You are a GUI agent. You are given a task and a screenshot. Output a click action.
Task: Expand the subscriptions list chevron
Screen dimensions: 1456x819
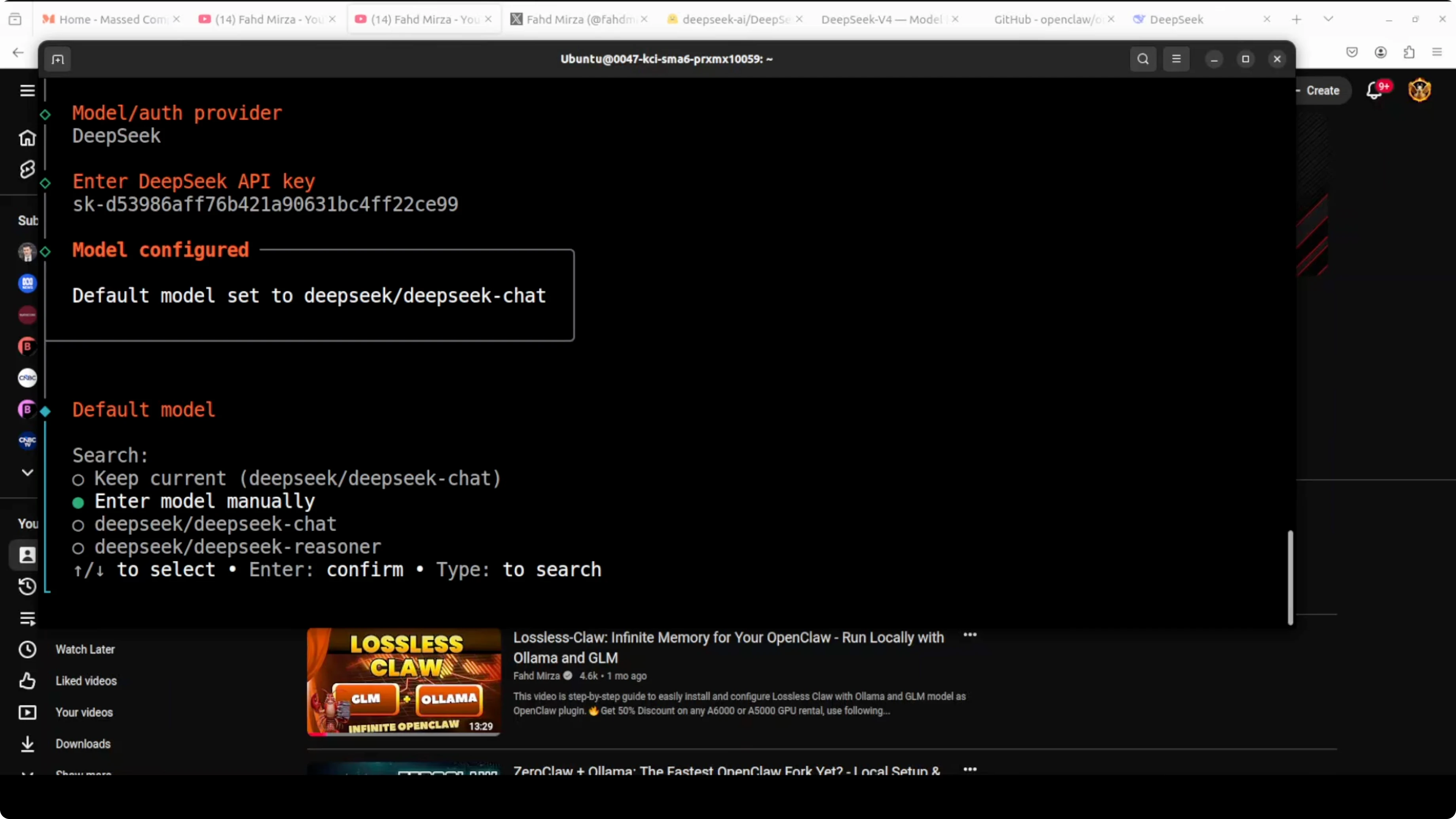tap(27, 472)
